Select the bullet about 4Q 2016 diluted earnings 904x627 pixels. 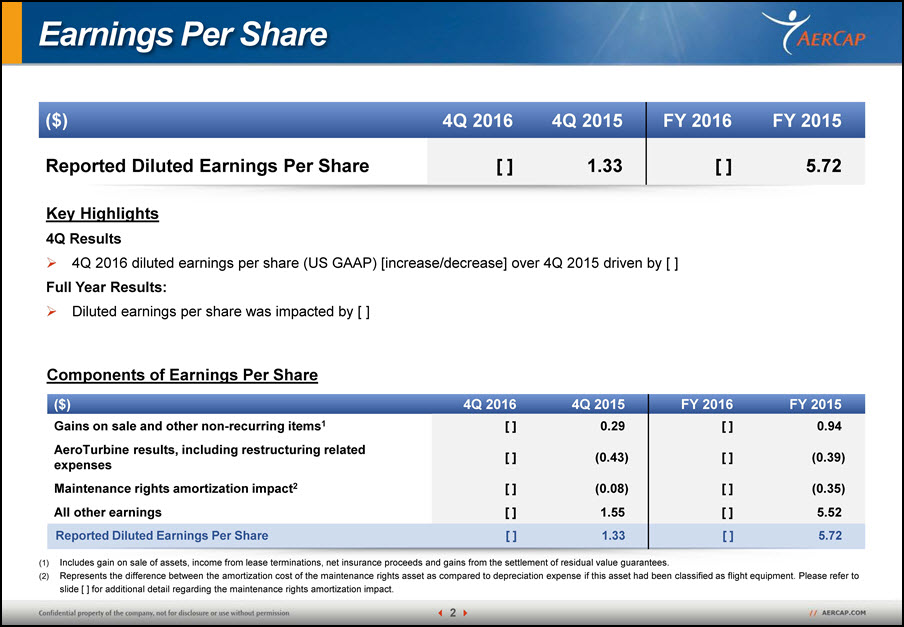[x=375, y=263]
